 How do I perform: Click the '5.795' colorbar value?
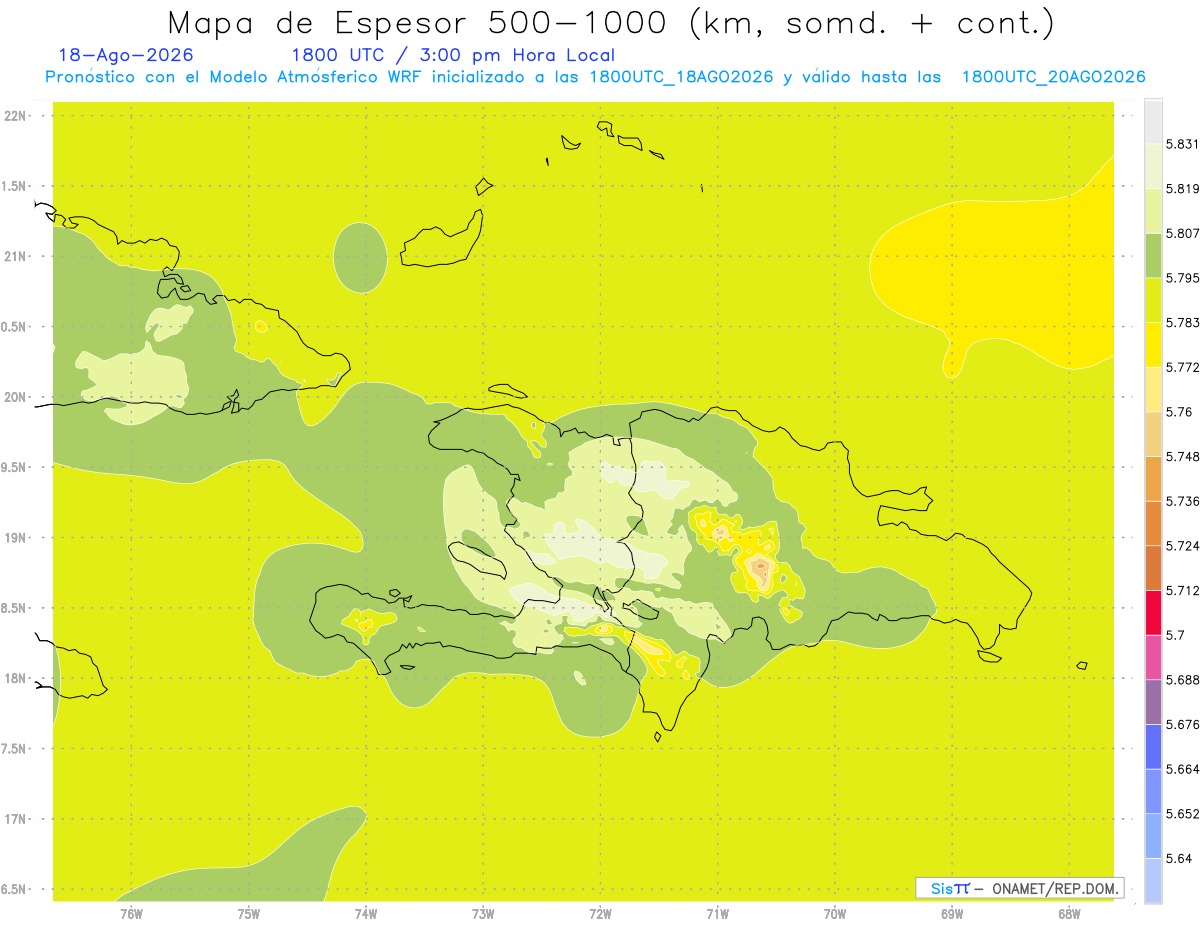(x=1183, y=278)
